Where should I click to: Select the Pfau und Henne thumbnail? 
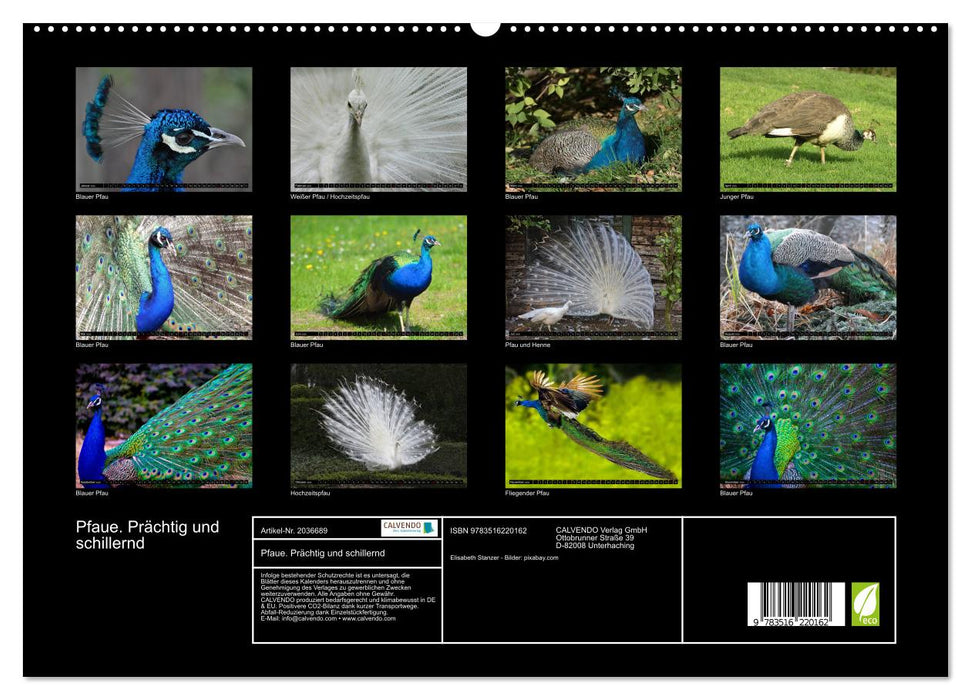(593, 277)
